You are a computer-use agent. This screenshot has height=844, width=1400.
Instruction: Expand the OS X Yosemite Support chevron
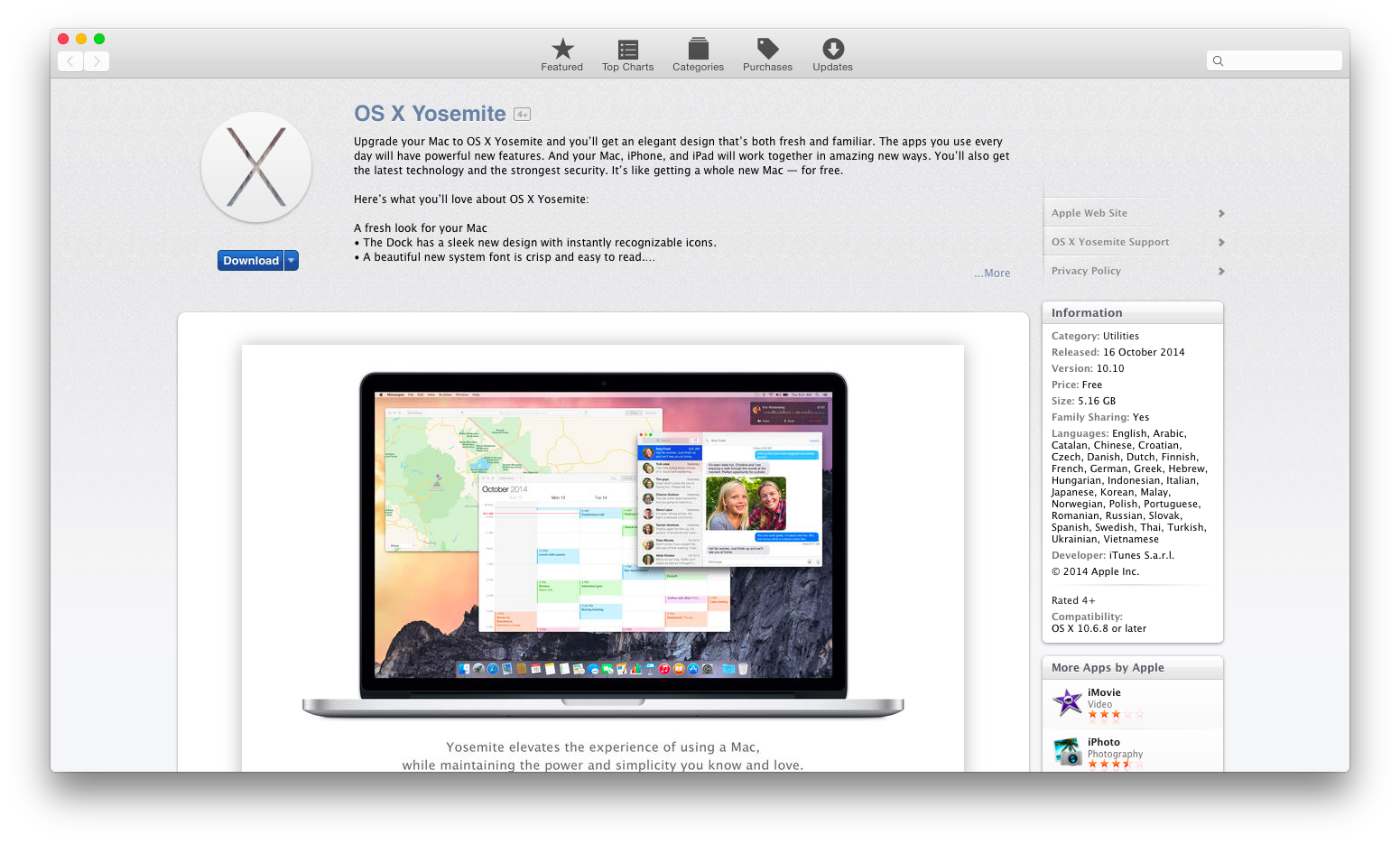1221,243
